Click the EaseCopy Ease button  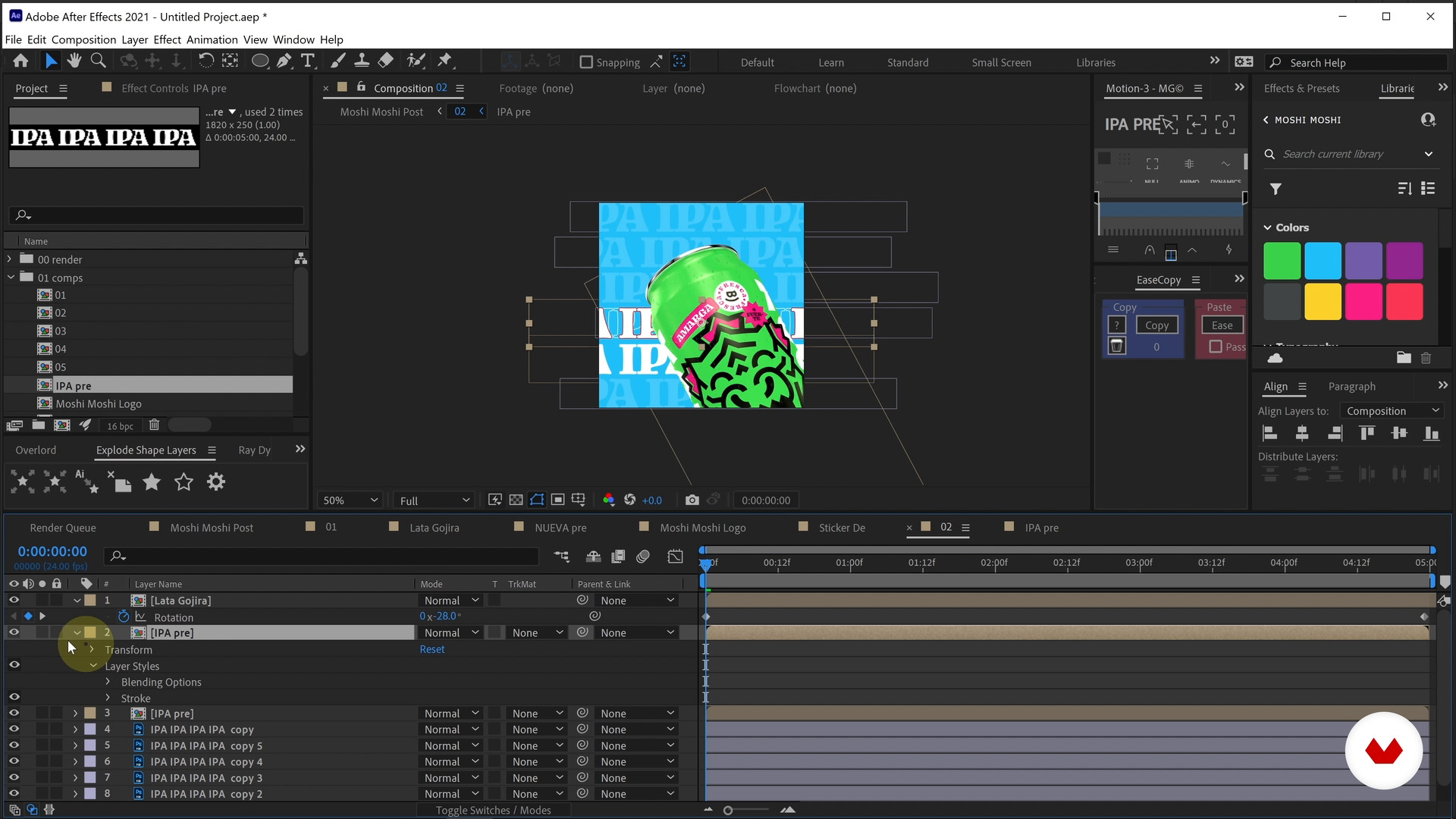coord(1222,325)
